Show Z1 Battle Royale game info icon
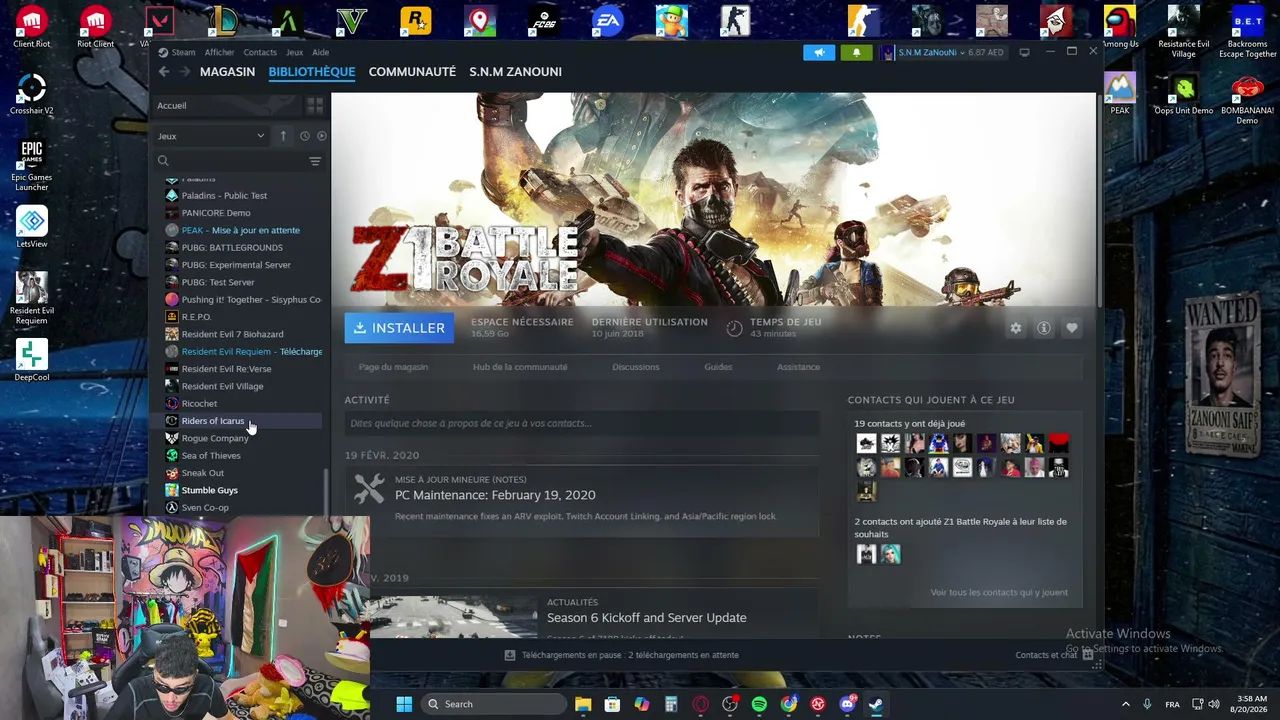This screenshot has height=720, width=1280. (1044, 328)
